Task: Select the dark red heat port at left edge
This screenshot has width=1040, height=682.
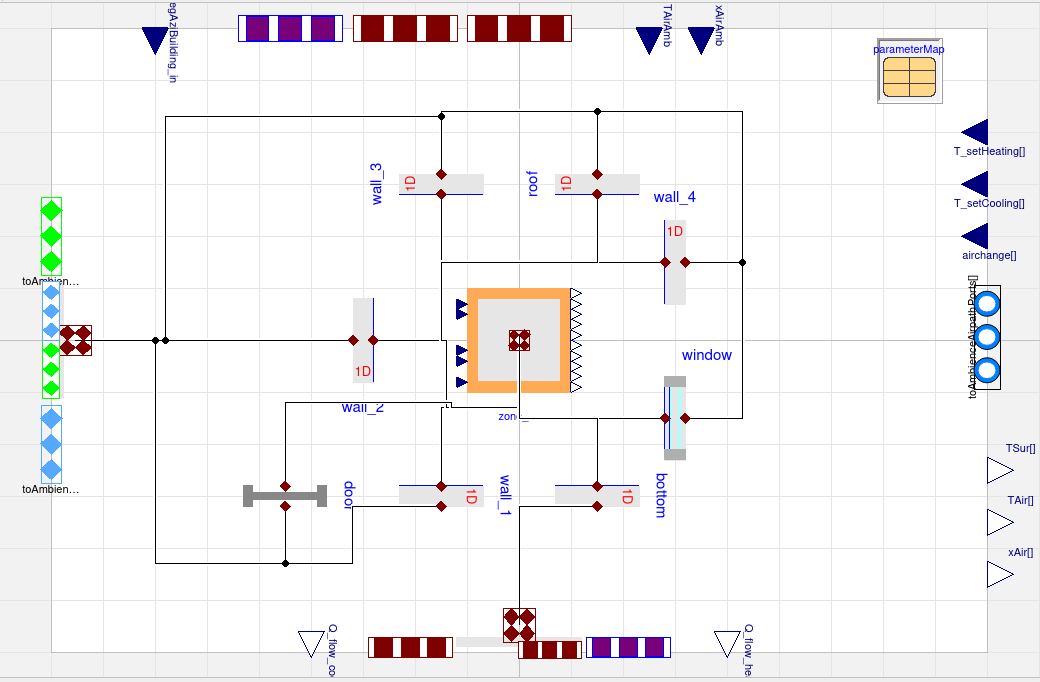Action: click(x=76, y=340)
